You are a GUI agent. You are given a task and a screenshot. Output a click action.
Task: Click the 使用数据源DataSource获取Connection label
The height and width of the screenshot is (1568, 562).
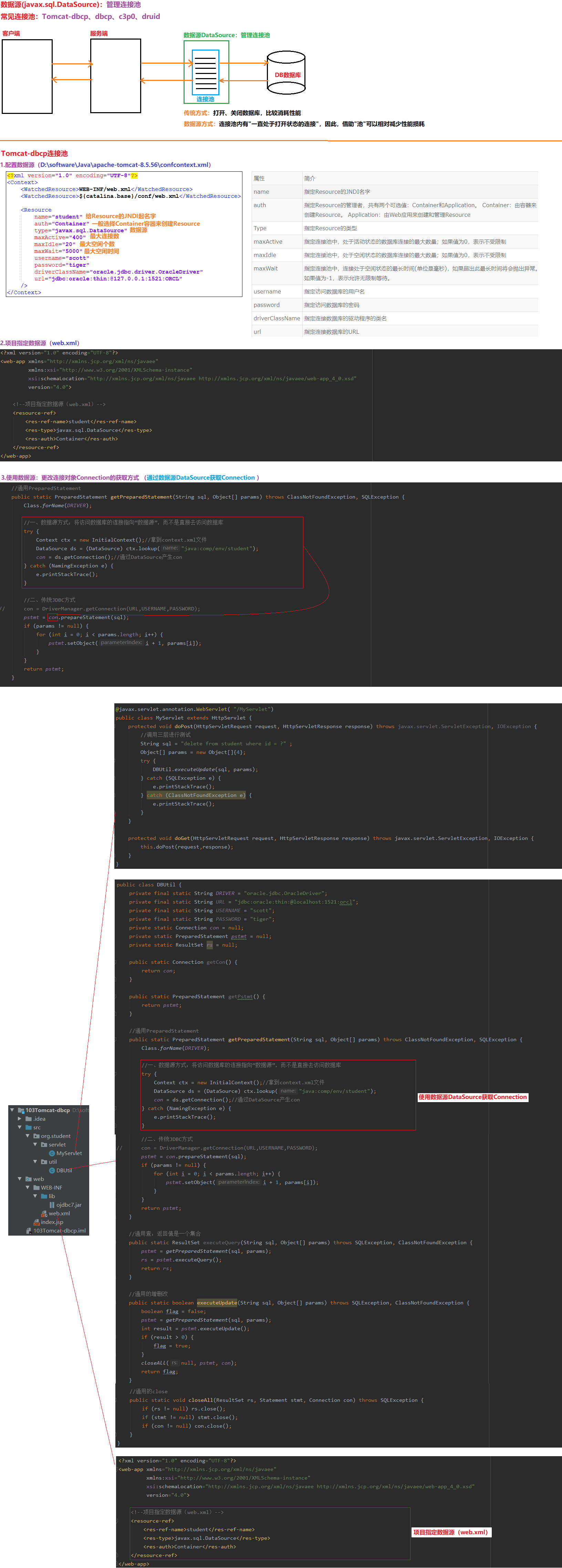point(472,1097)
